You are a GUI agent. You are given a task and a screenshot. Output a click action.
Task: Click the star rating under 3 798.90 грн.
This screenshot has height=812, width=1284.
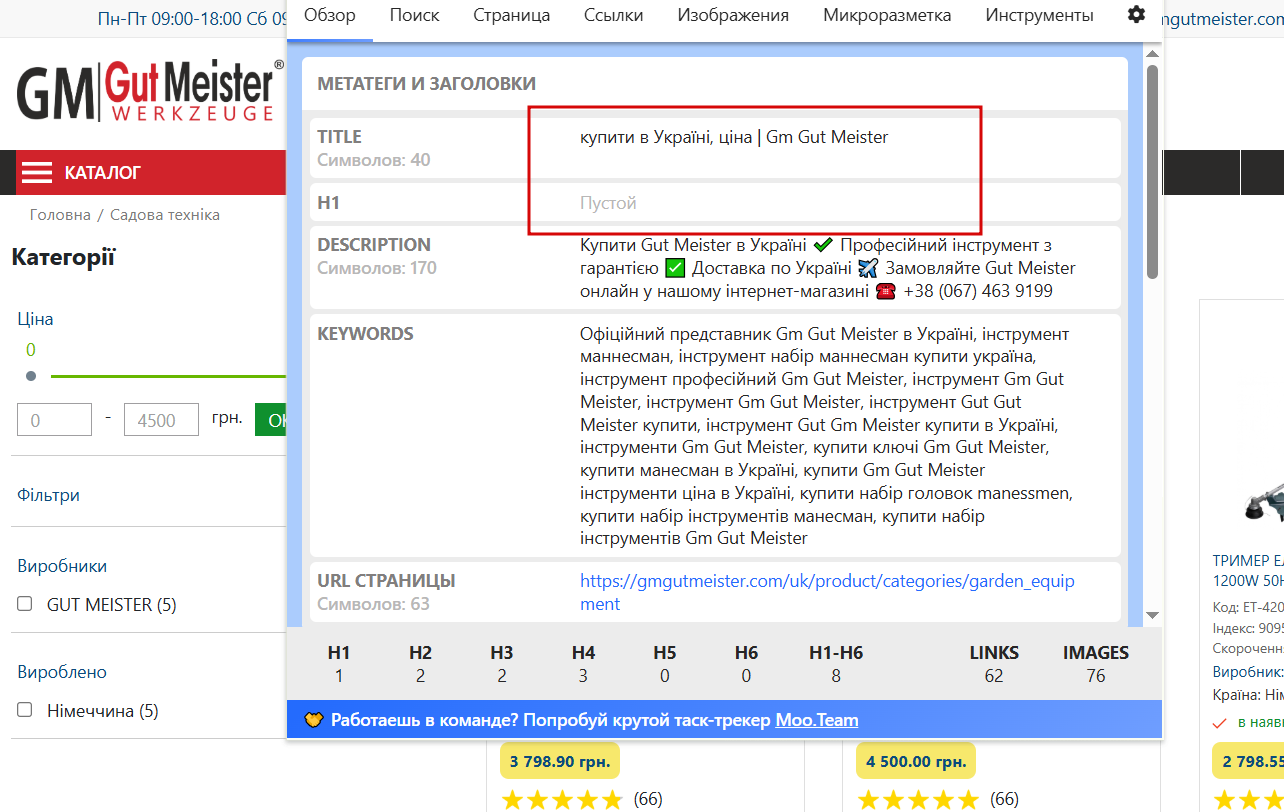click(562, 799)
